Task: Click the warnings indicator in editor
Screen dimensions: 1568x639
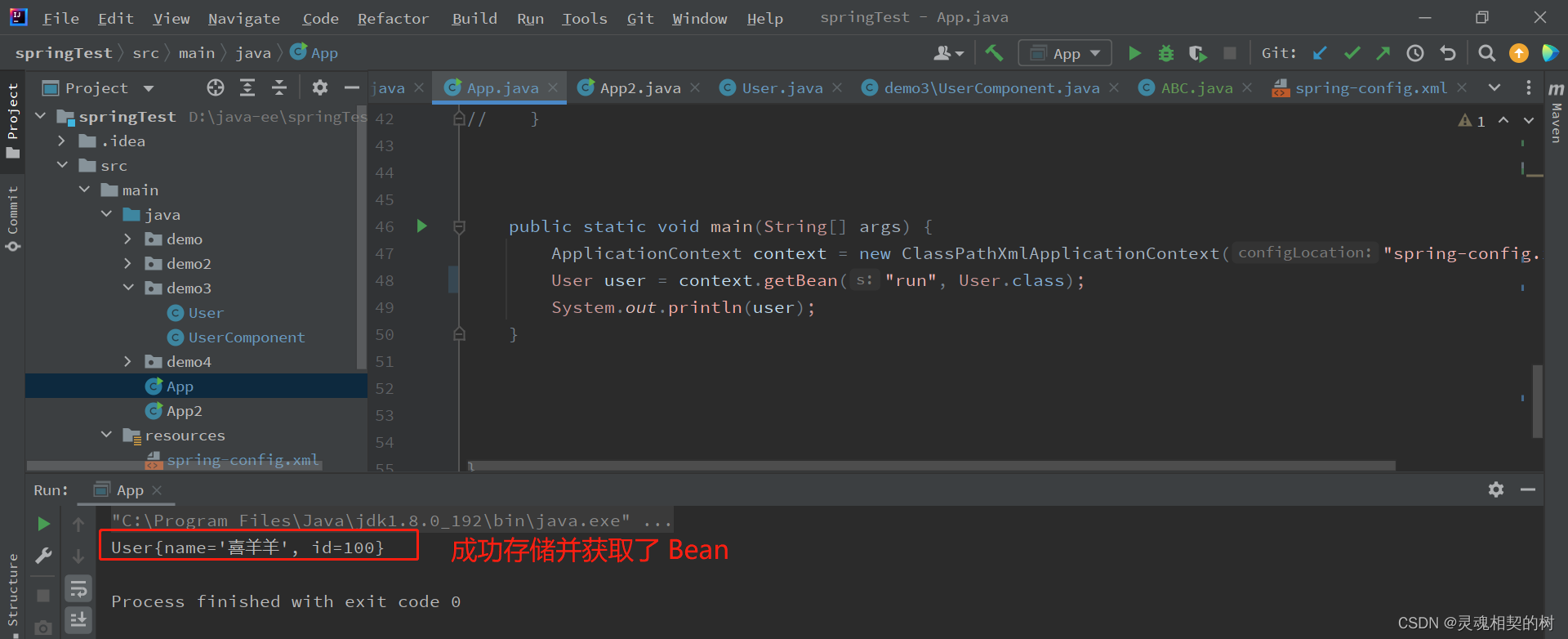Action: [x=1472, y=121]
